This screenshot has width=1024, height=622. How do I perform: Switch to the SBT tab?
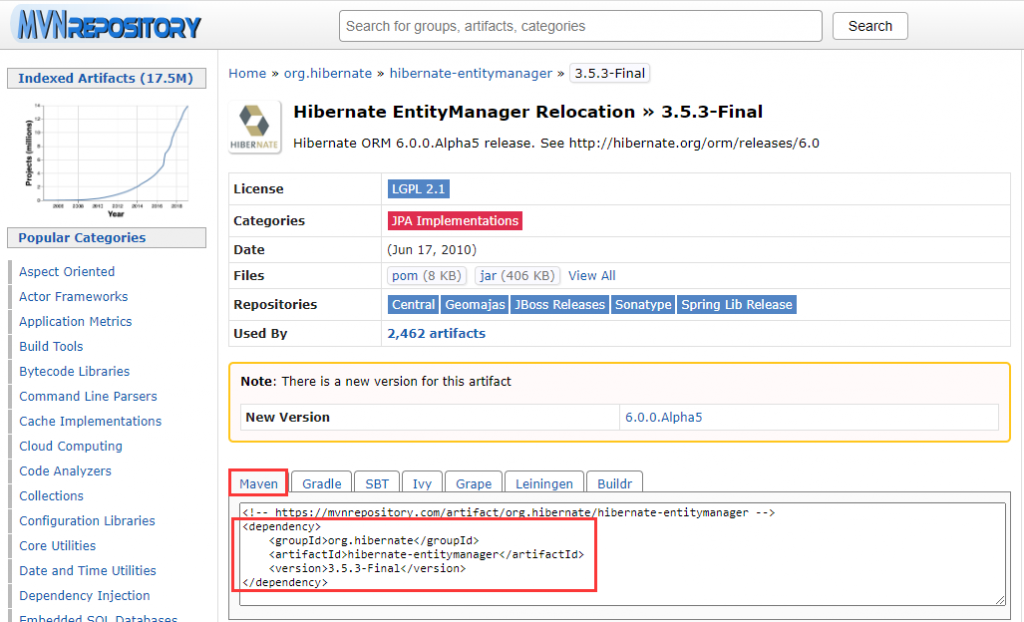click(x=377, y=483)
